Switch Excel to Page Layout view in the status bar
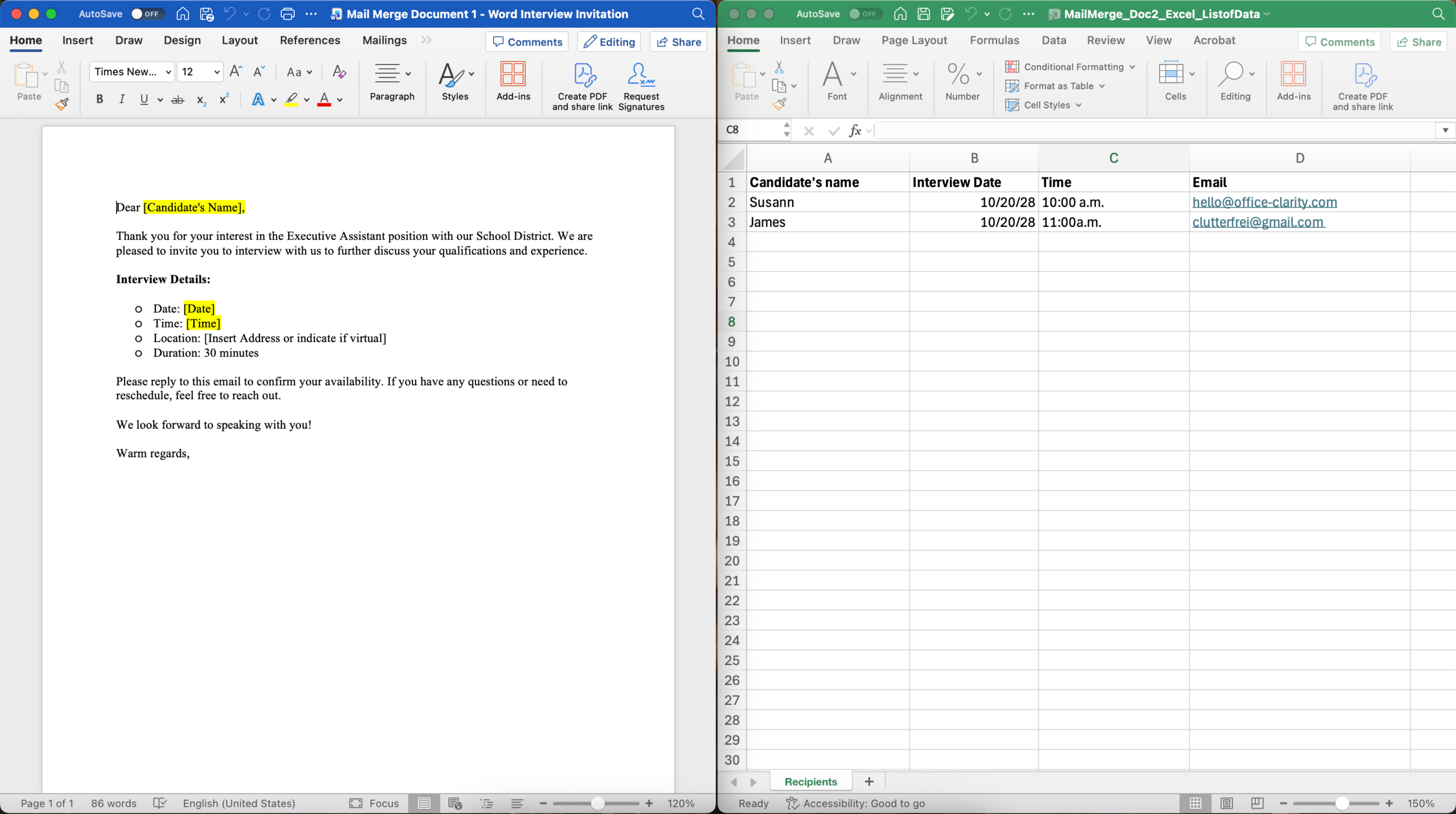This screenshot has height=814, width=1456. click(x=1226, y=803)
